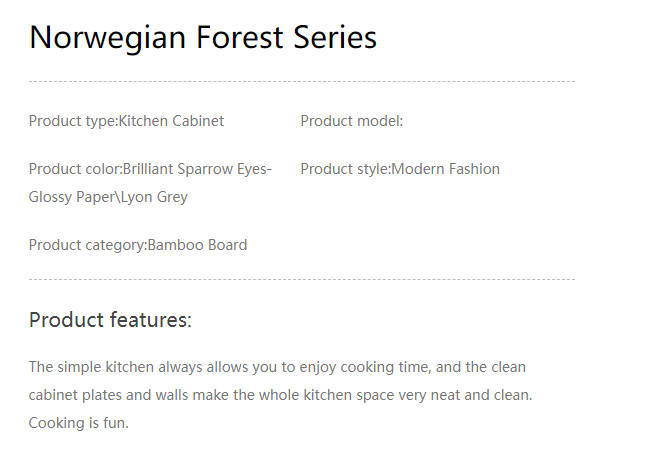Screen dimensions: 651x461
Task: Click the Product category label
Action: click(86, 245)
